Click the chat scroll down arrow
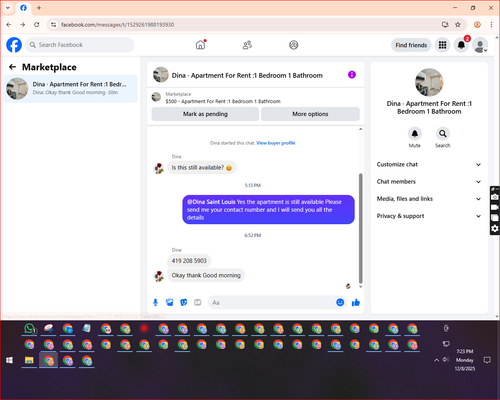The image size is (500, 400). tap(360, 287)
